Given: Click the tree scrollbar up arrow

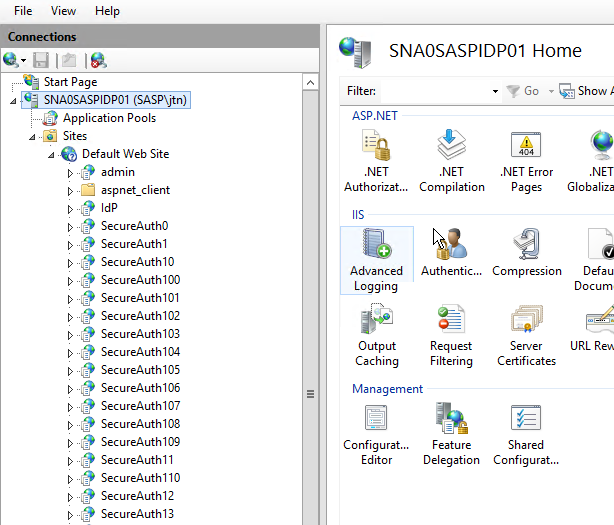Looking at the screenshot, I should pyautogui.click(x=311, y=83).
